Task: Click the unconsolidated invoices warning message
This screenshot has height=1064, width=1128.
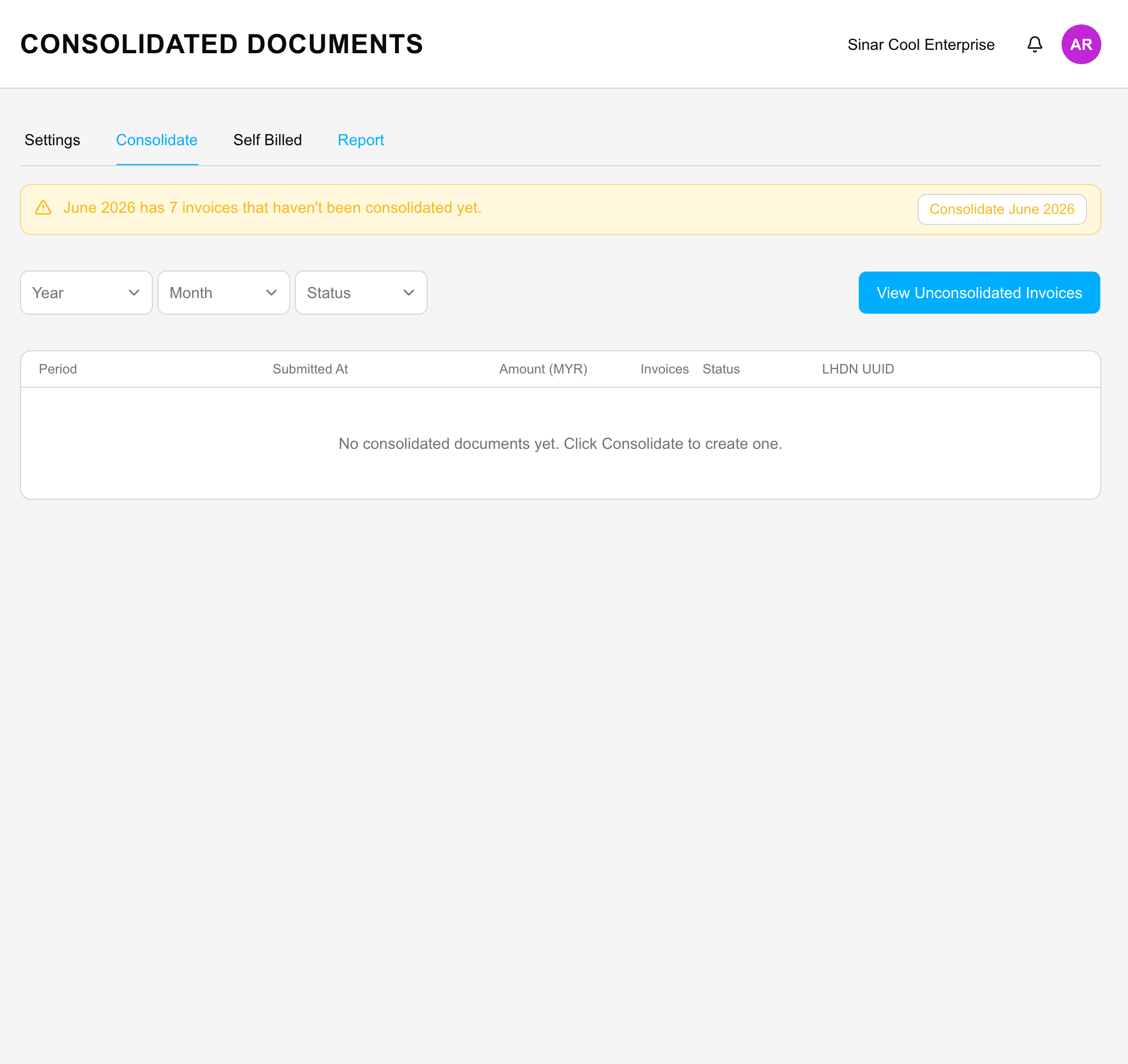Action: (x=273, y=208)
